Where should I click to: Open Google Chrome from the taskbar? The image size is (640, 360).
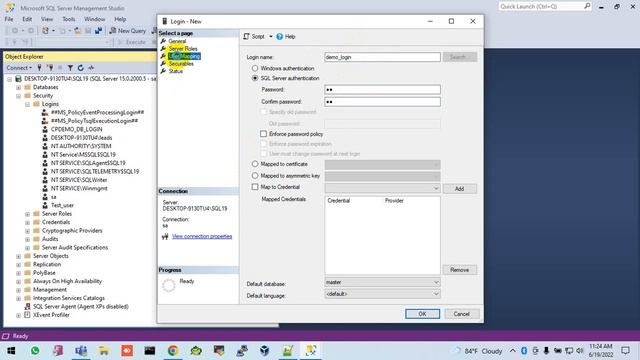pyautogui.click(x=173, y=351)
